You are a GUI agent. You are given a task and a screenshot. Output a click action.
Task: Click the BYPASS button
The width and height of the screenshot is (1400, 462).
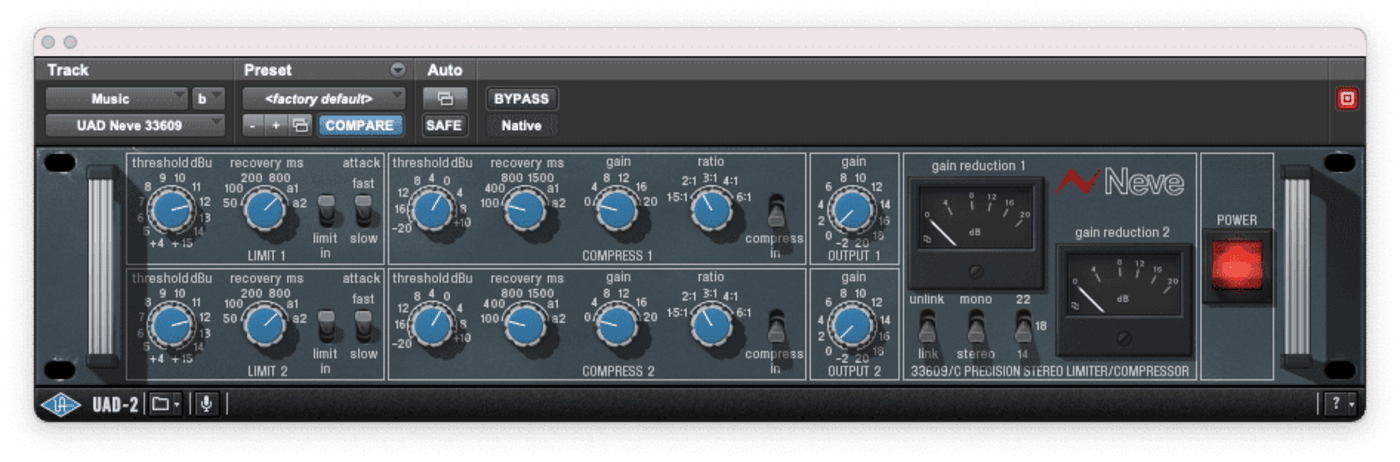tap(521, 99)
